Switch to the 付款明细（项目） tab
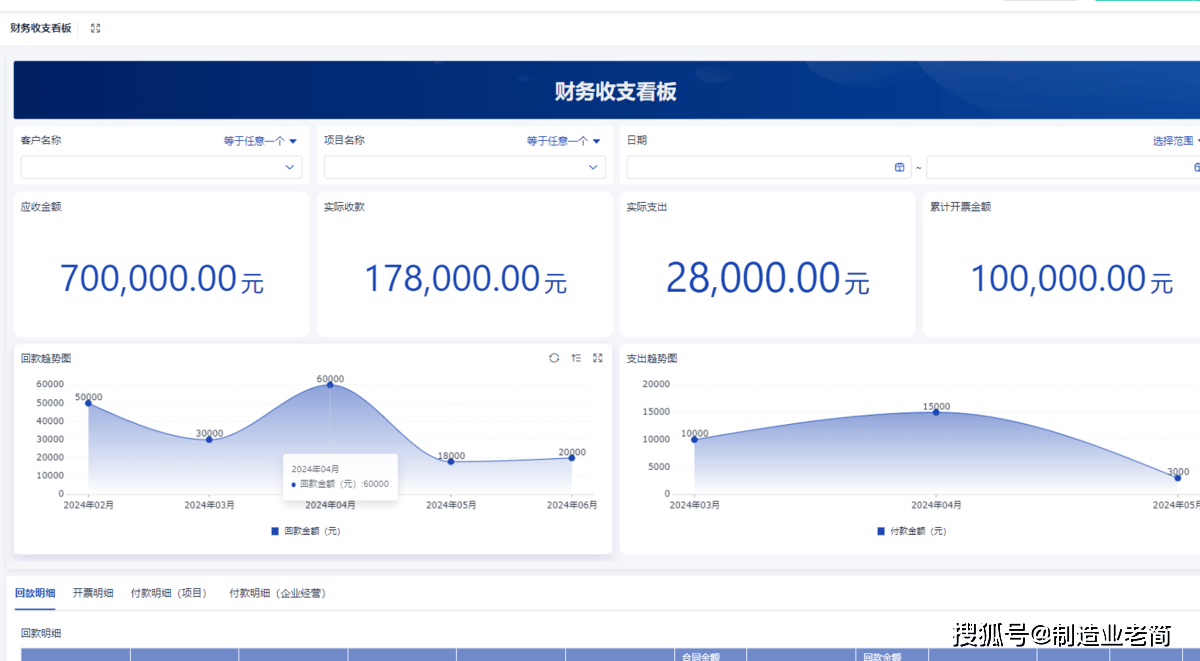Image resolution: width=1200 pixels, height=661 pixels. pos(170,593)
